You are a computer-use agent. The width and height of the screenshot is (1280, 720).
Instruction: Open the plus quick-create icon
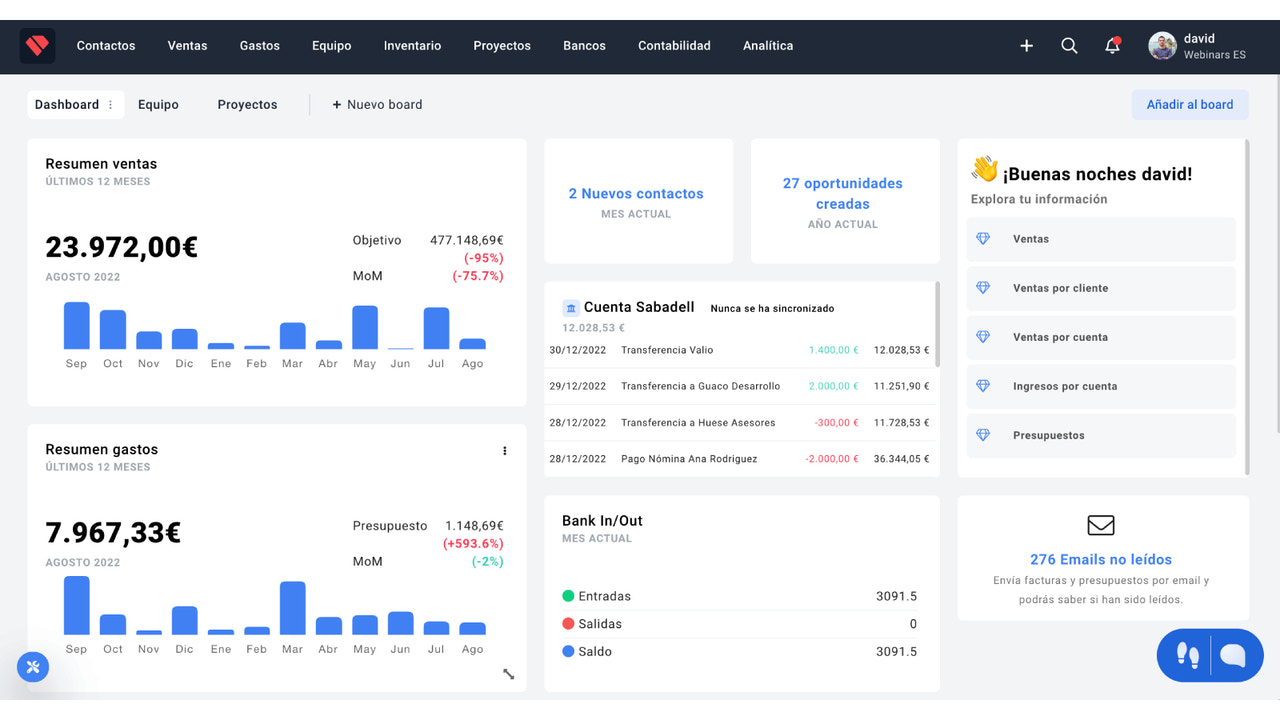point(1026,46)
